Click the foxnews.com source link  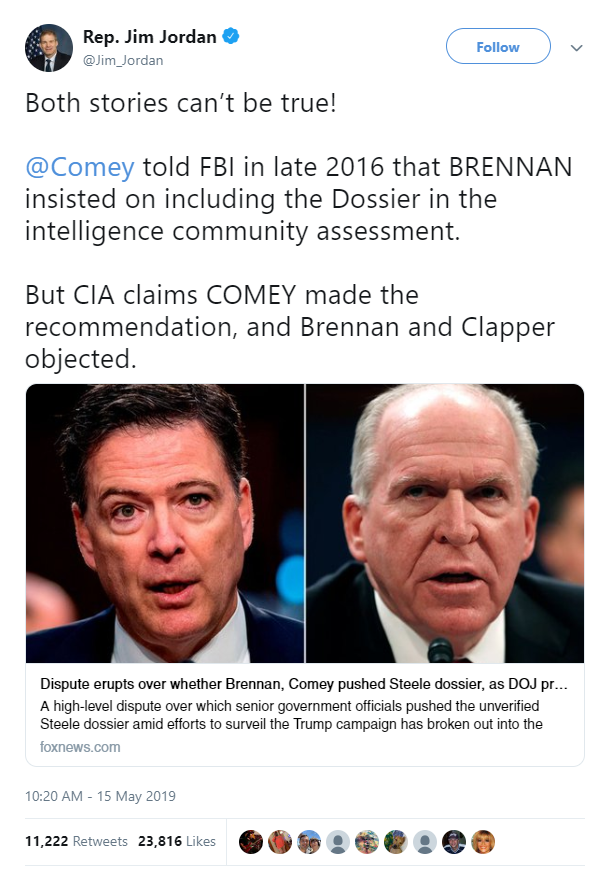tap(81, 747)
